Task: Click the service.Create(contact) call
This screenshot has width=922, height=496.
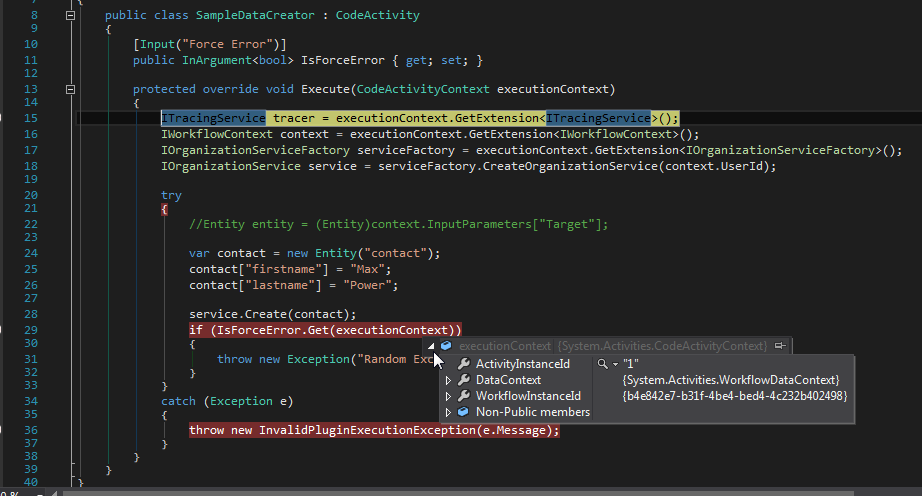Action: (x=272, y=314)
